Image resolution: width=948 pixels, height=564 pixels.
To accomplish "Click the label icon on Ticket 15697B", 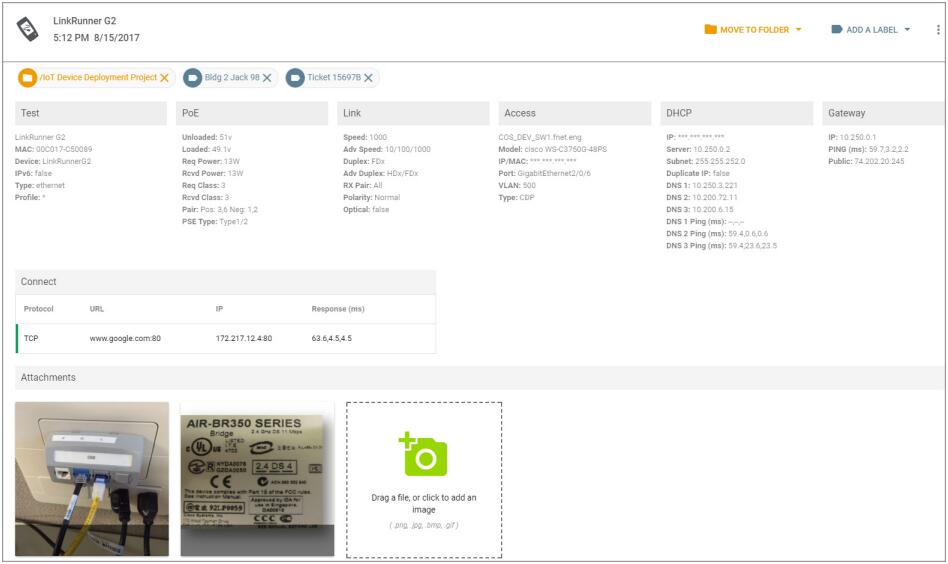I will tap(295, 78).
